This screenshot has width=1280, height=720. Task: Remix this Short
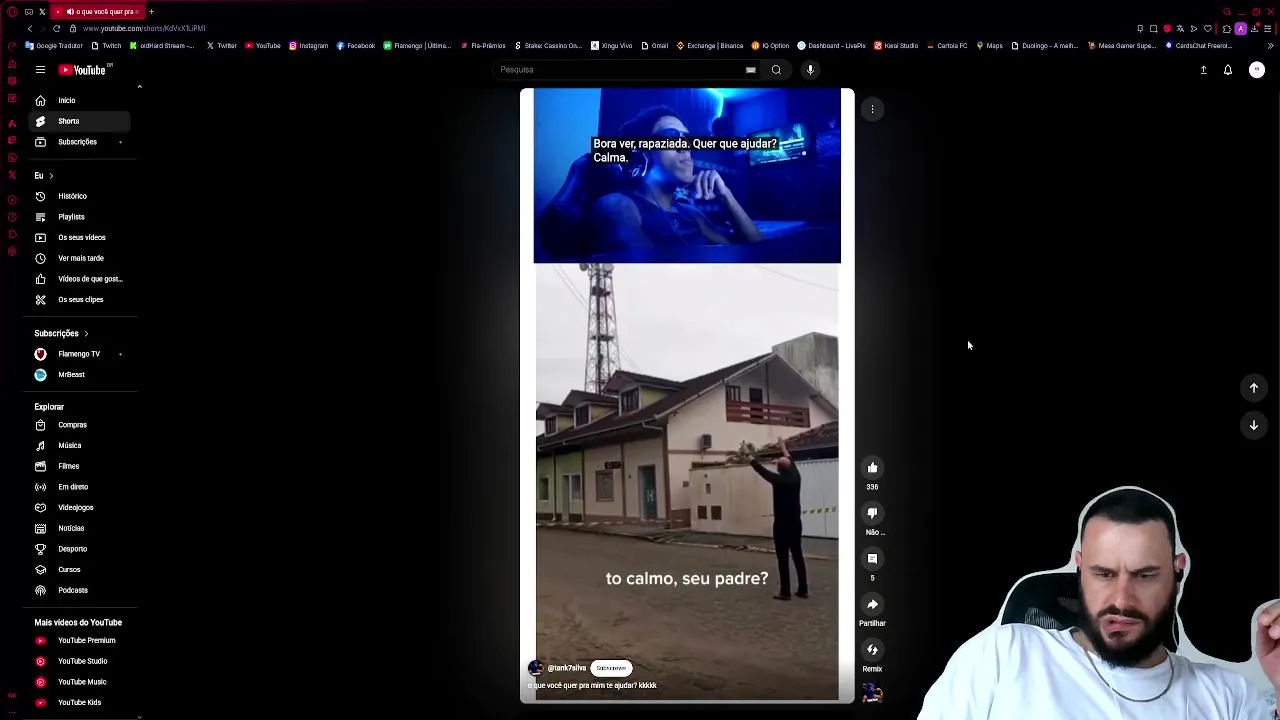click(x=872, y=650)
